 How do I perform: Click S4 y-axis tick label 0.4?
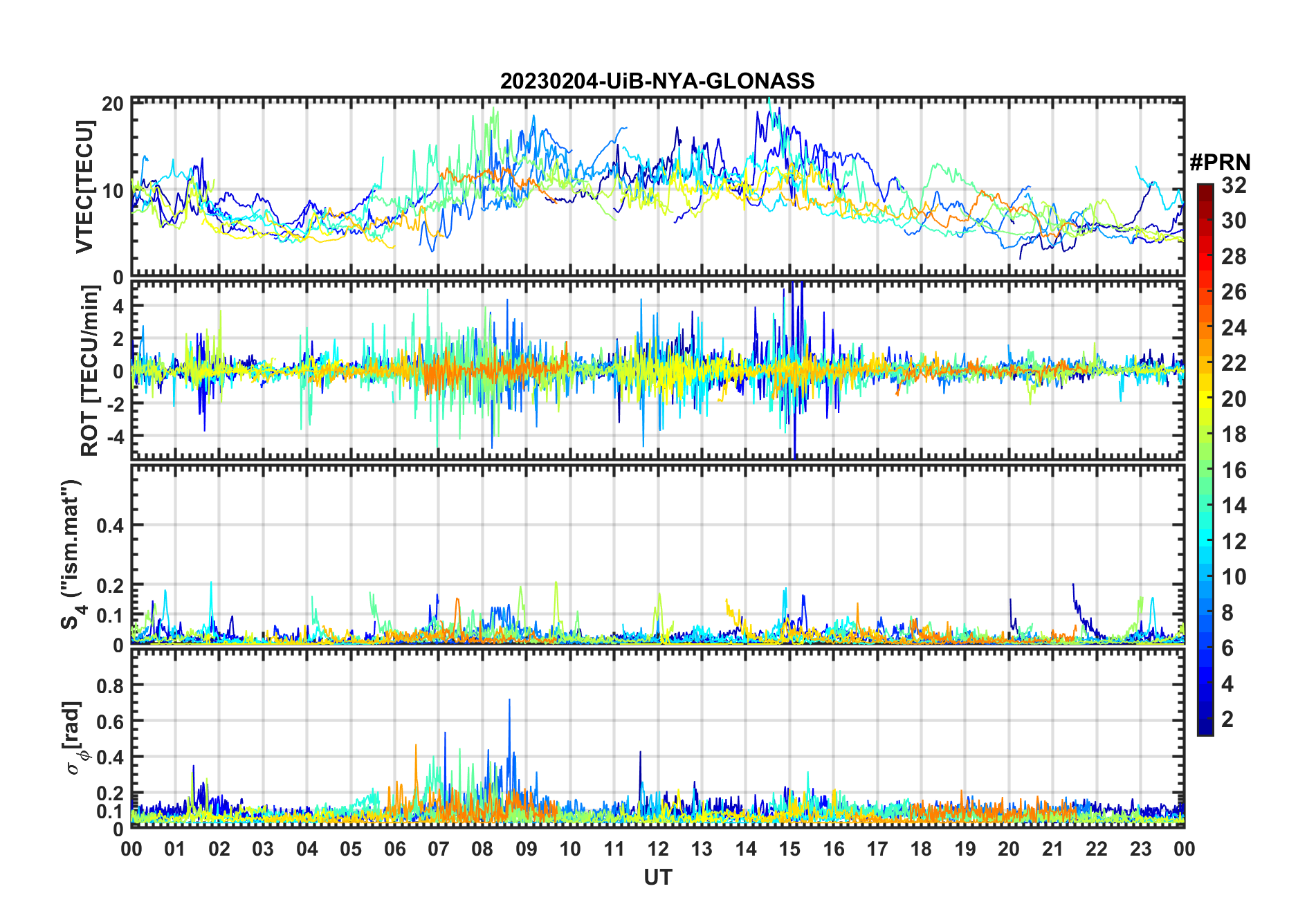[110, 525]
